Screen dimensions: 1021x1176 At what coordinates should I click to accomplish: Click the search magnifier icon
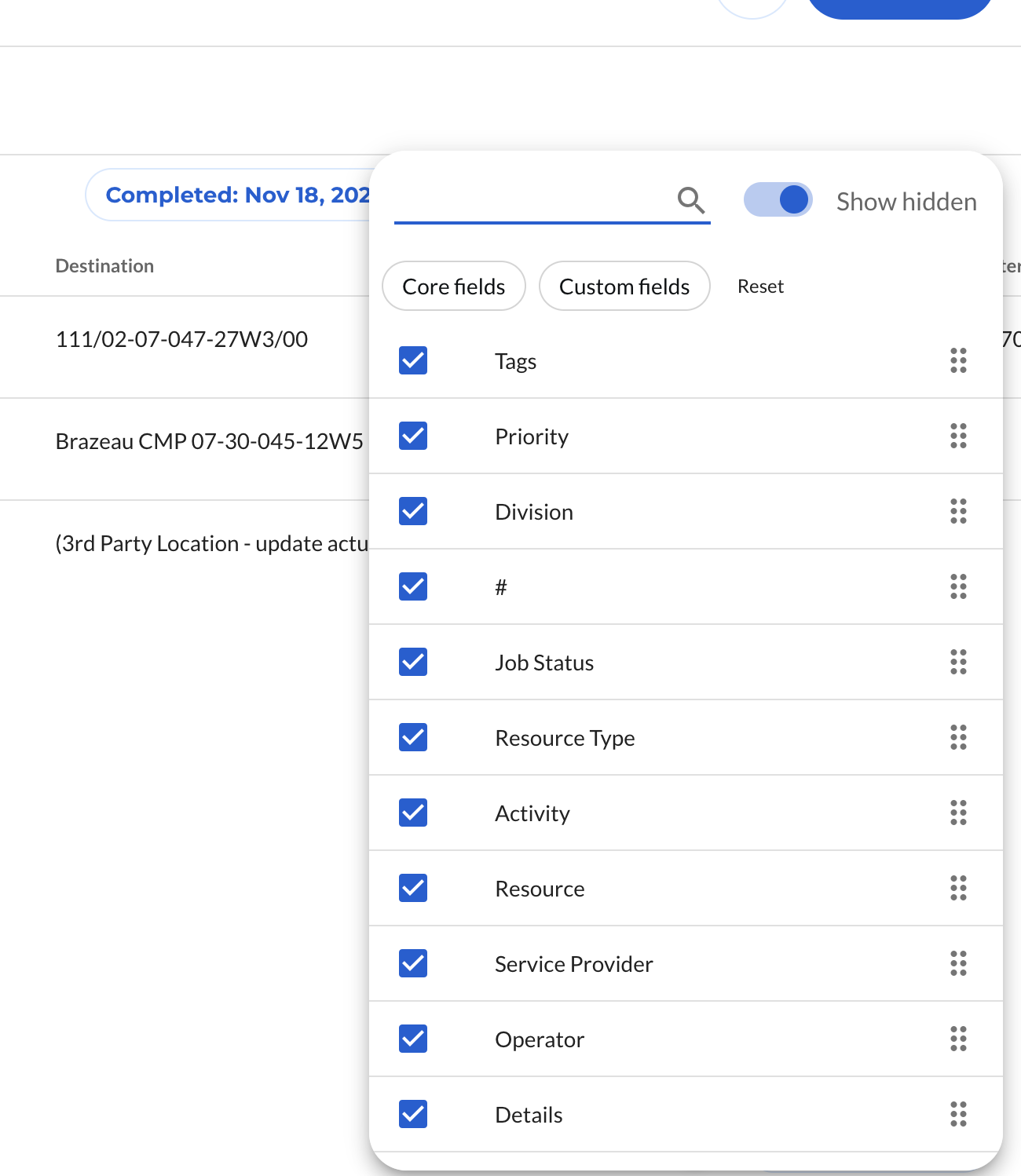690,201
